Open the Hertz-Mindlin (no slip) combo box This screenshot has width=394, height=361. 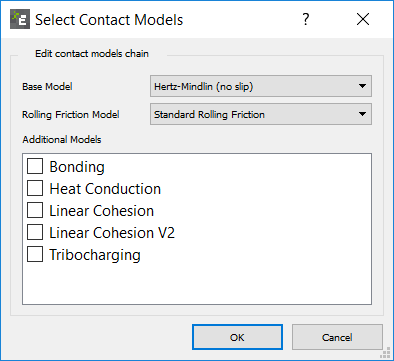click(x=261, y=86)
